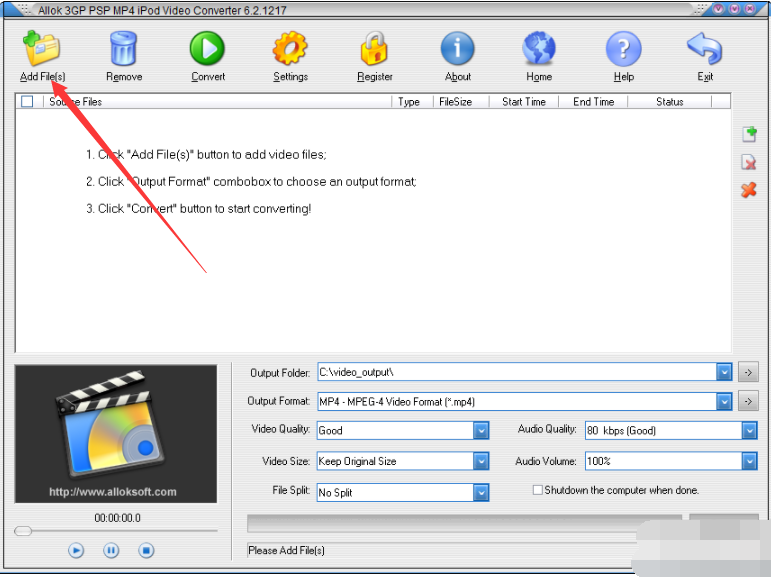The height and width of the screenshot is (577, 771).
Task: Expand the Audio Quality dropdown
Action: coord(749,430)
